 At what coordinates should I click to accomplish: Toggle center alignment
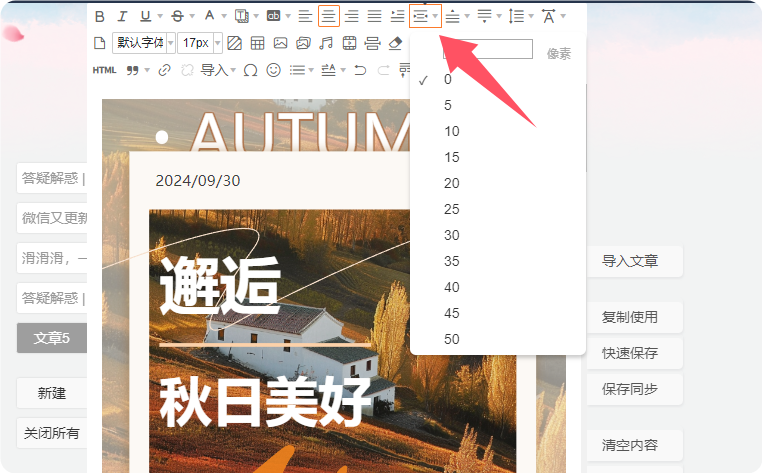[x=329, y=16]
